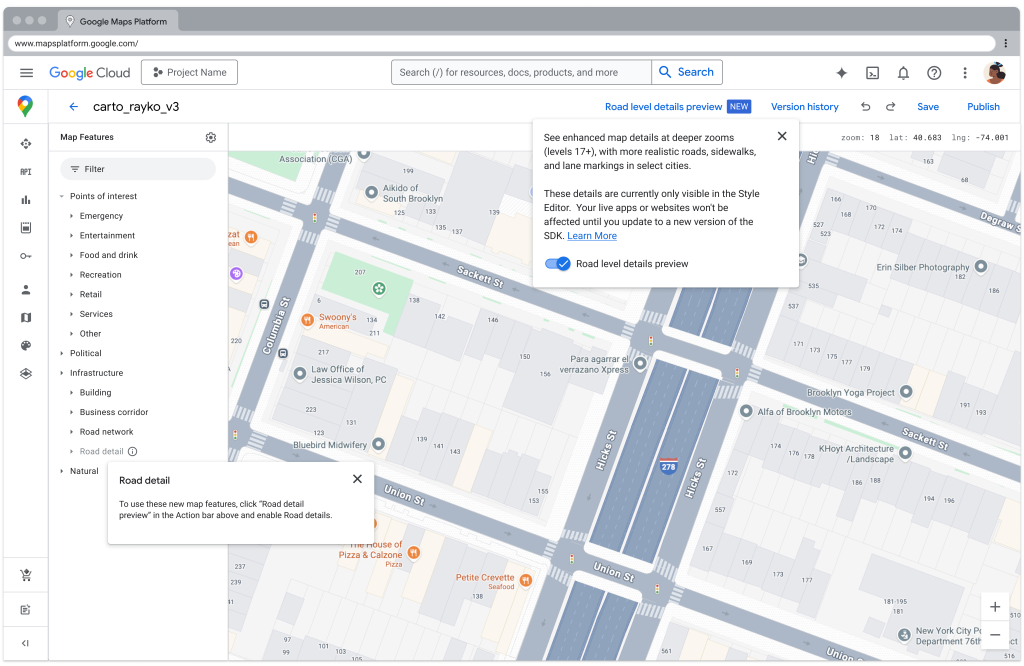Expand the Food and drink category

click(72, 255)
